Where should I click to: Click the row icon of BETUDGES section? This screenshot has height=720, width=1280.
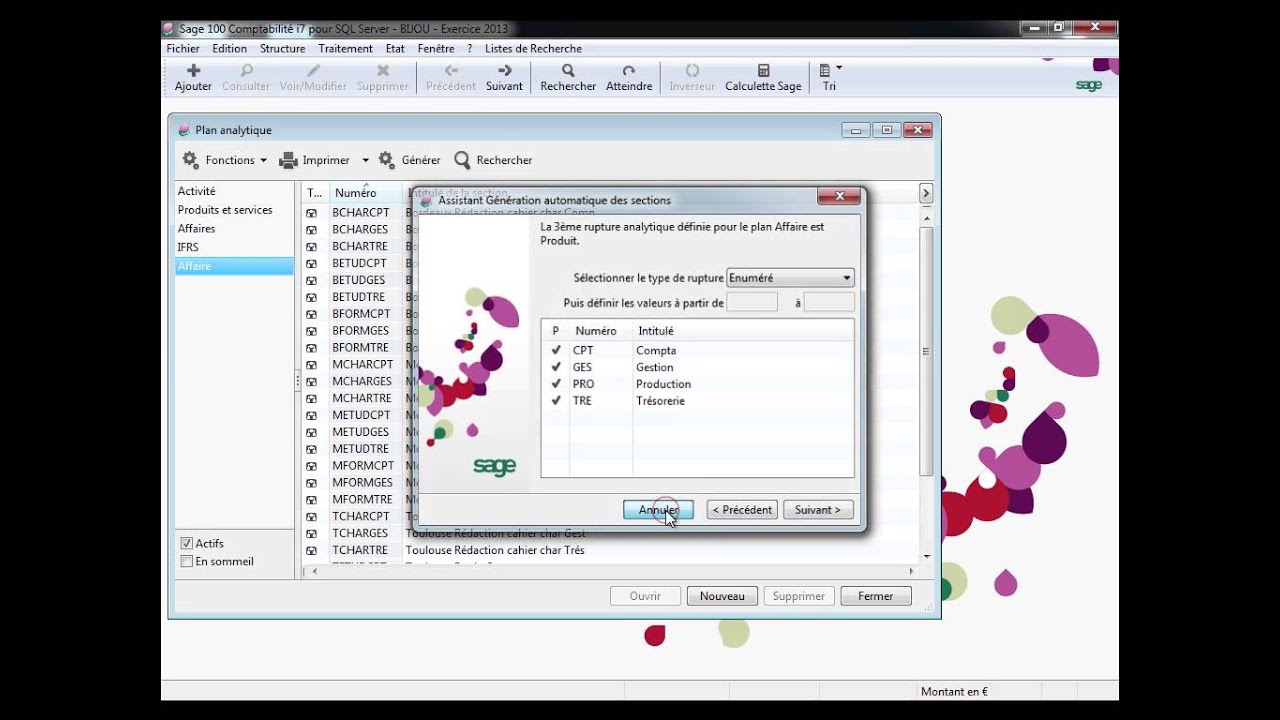311,280
